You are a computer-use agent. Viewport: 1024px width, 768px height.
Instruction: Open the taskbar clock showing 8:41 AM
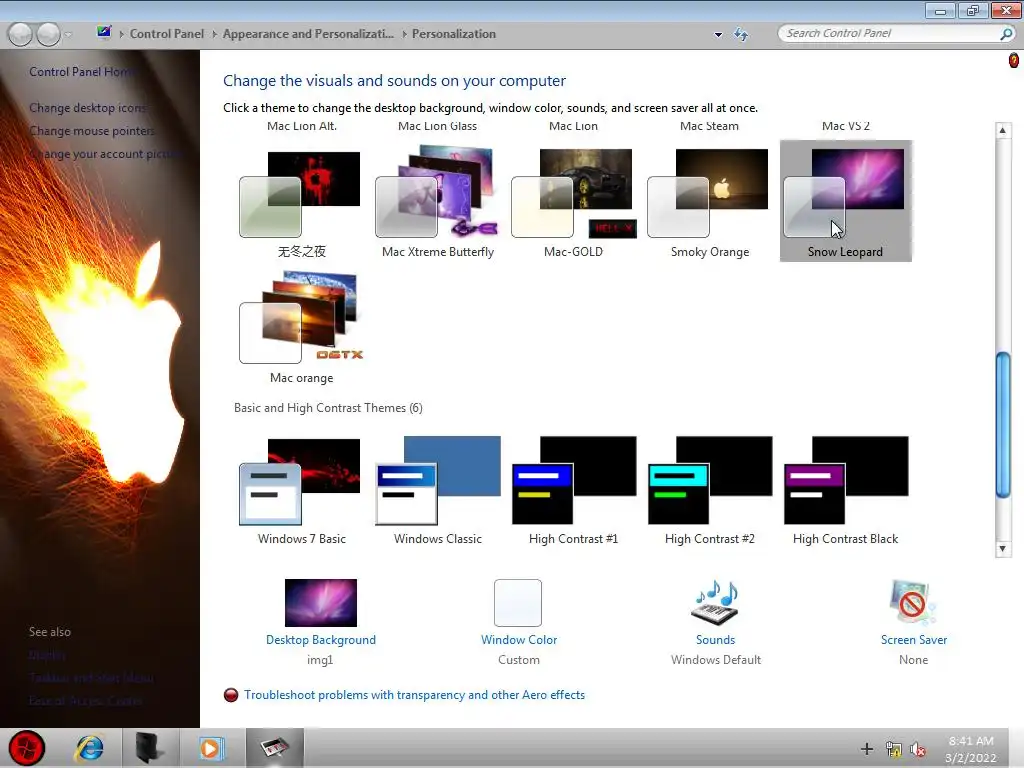click(971, 749)
